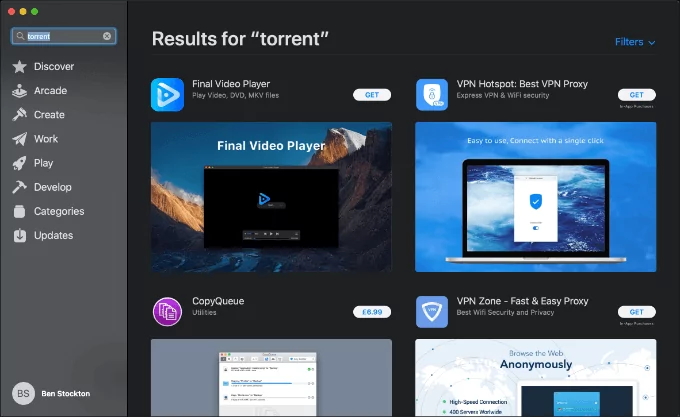Click 'Utilities' label under CopyQueue
This screenshot has height=417, width=680.
pyautogui.click(x=204, y=313)
